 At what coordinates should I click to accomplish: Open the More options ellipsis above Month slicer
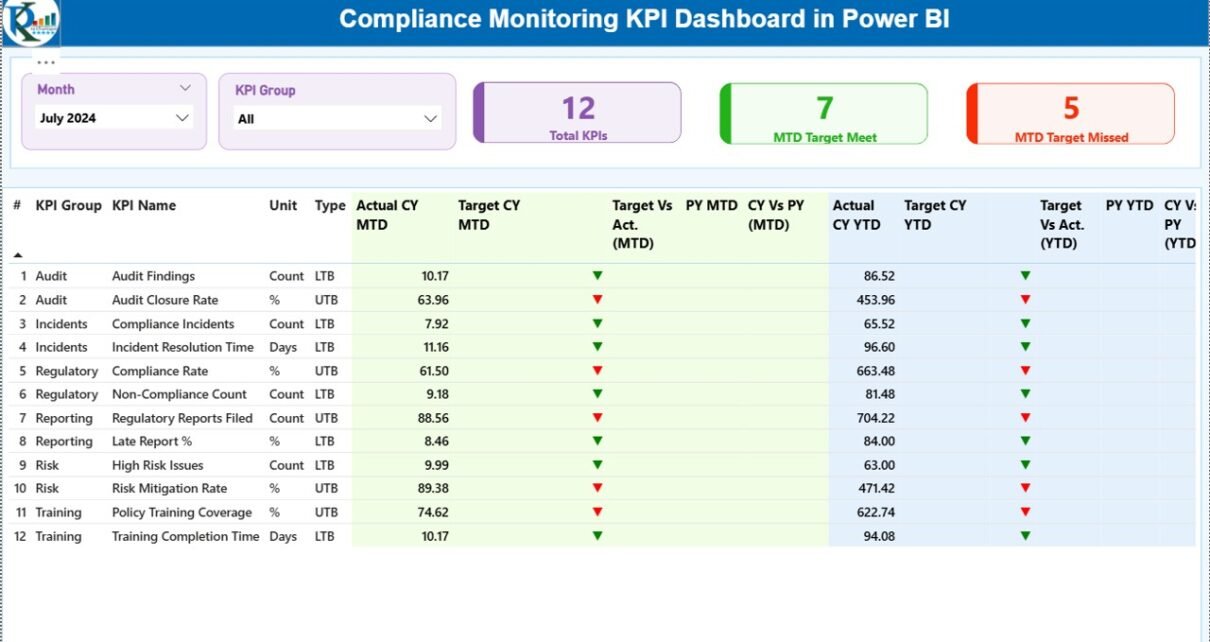point(46,62)
